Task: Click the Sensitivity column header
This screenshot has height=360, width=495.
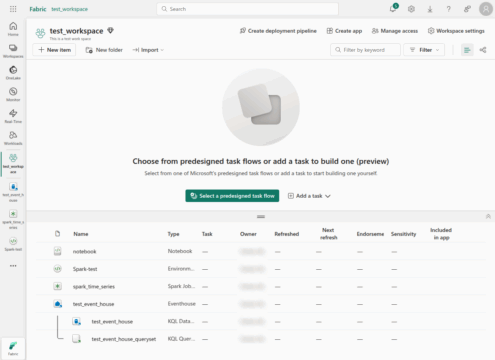Action: point(403,234)
